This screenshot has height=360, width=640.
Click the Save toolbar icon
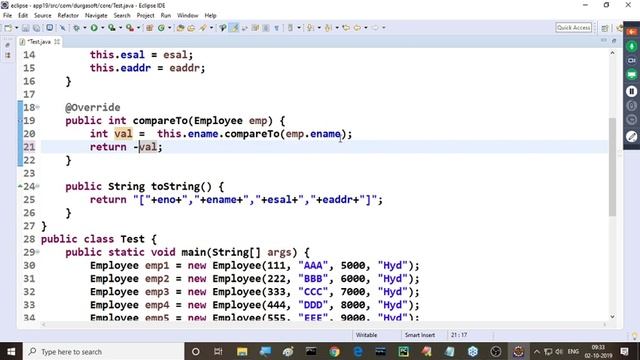26,28
